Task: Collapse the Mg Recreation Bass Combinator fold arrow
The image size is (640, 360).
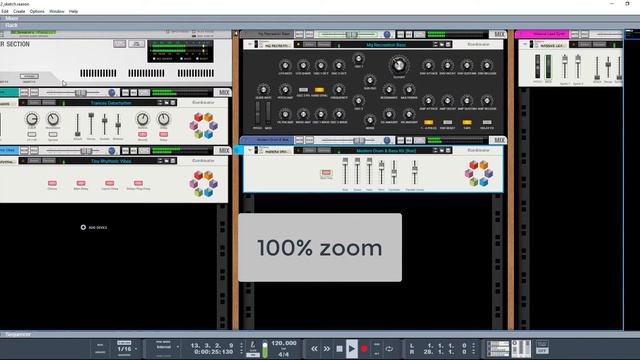Action: click(x=250, y=44)
